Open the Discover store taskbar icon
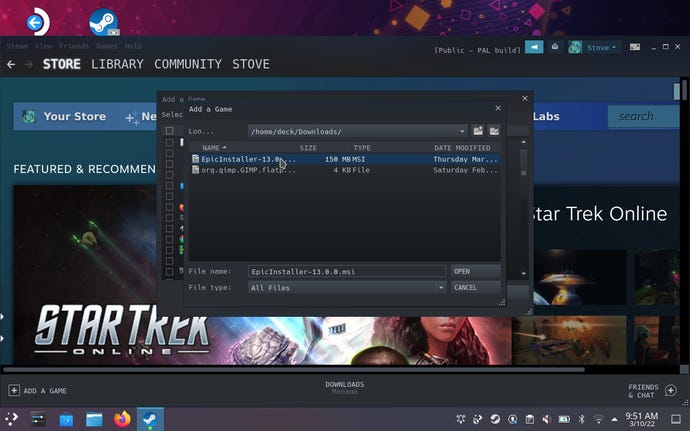 66,419
